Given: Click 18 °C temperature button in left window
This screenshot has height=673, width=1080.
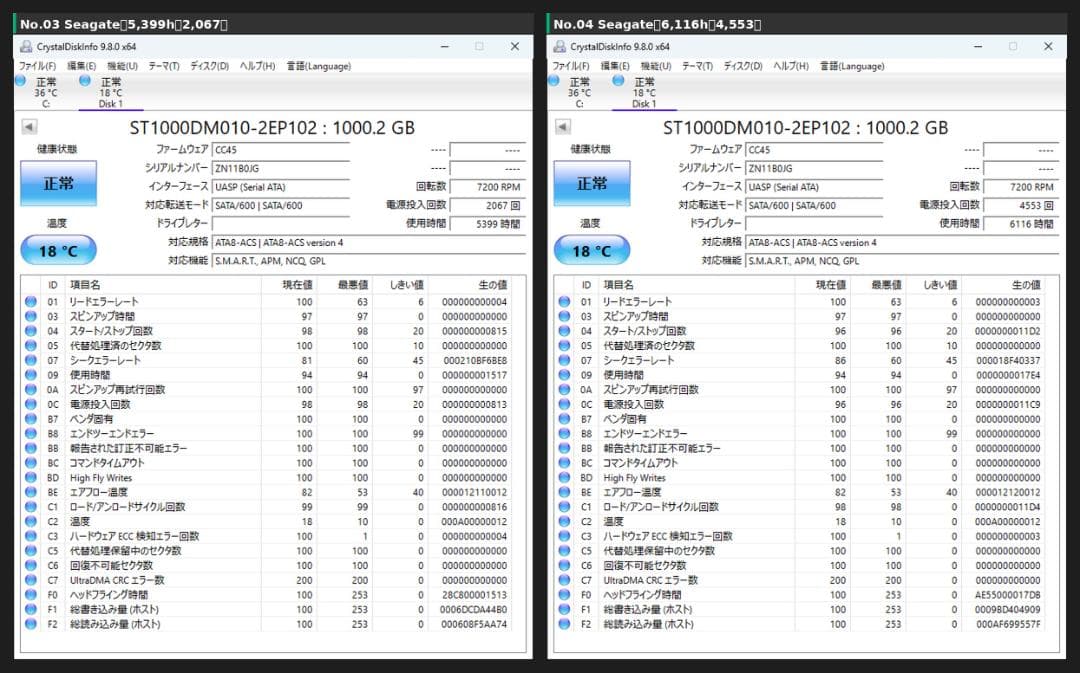Looking at the screenshot, I should click(x=59, y=251).
